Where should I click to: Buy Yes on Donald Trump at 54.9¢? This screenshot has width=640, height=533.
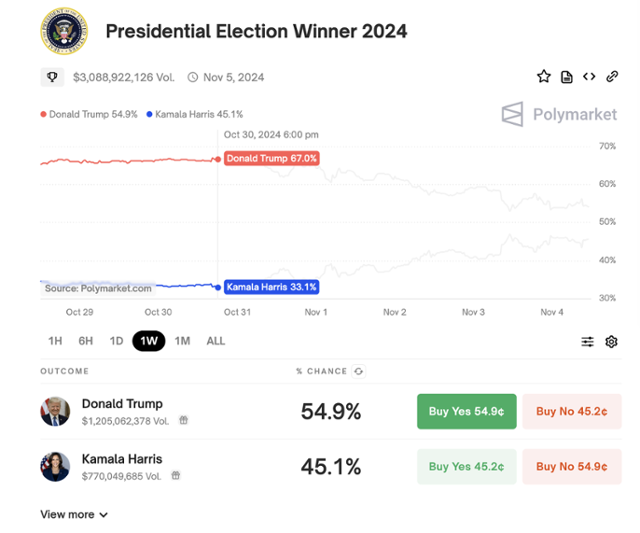point(466,411)
